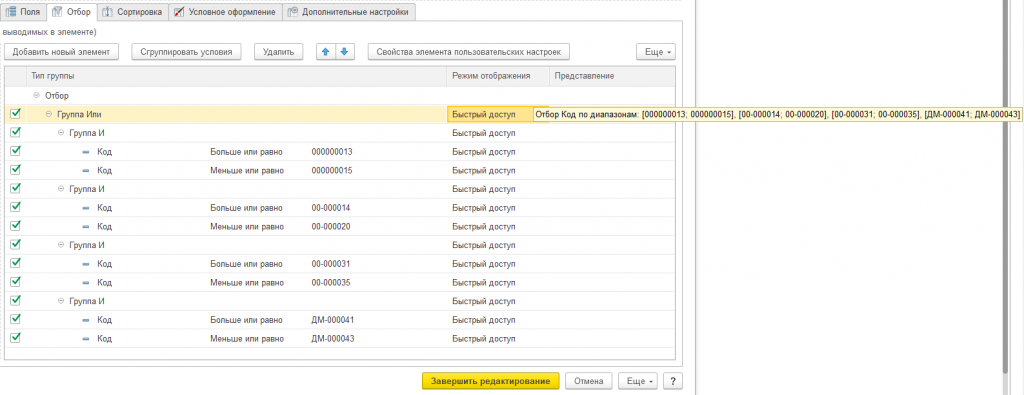Open help with the question mark button
The image size is (1024, 395).
point(672,381)
